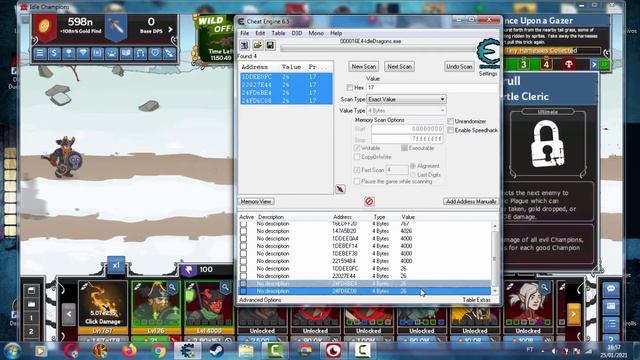640x360 pixels.
Task: Enable the Speedhack checkbox
Action: (451, 130)
